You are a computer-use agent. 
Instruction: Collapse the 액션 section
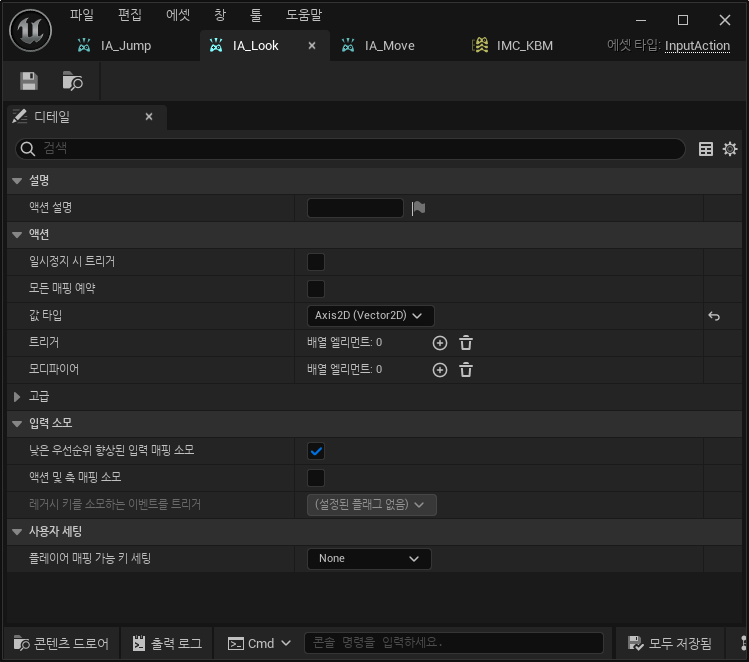17,235
